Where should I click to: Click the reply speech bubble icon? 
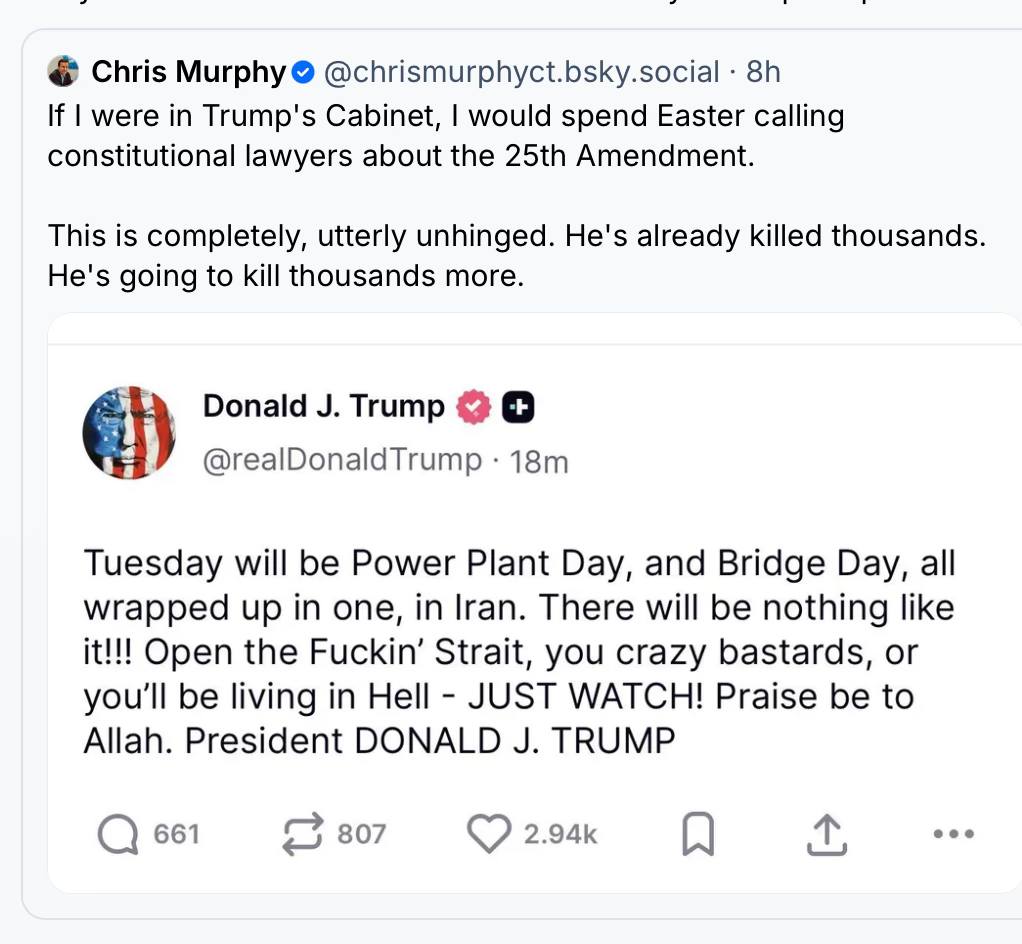click(120, 834)
